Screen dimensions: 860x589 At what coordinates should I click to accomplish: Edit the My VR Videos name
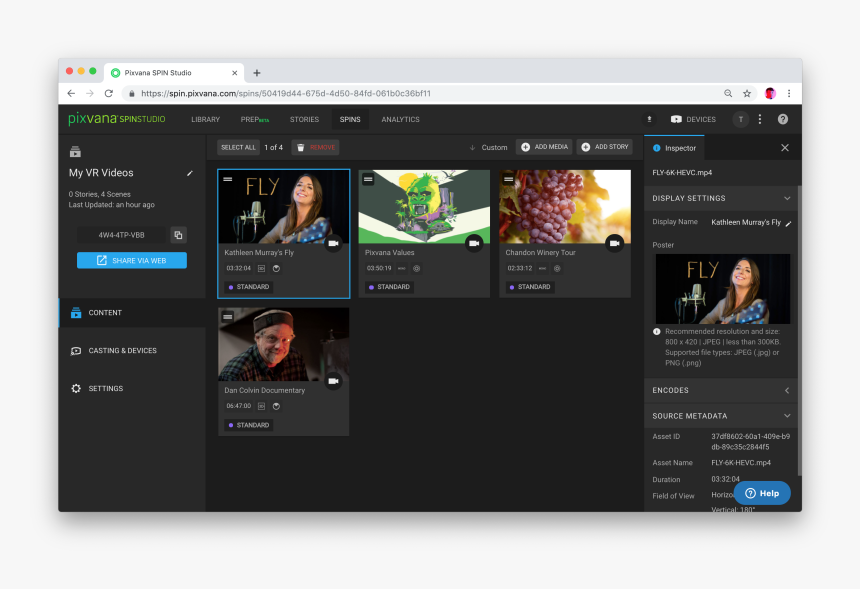tap(190, 173)
